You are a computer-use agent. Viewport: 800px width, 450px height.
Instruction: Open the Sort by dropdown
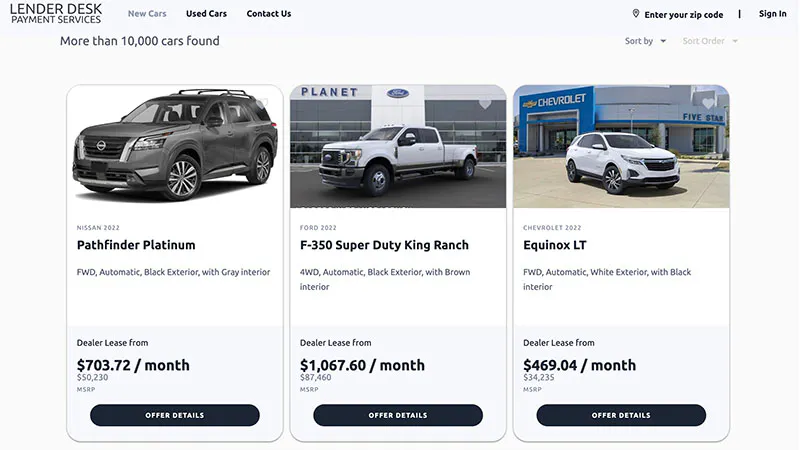point(646,41)
